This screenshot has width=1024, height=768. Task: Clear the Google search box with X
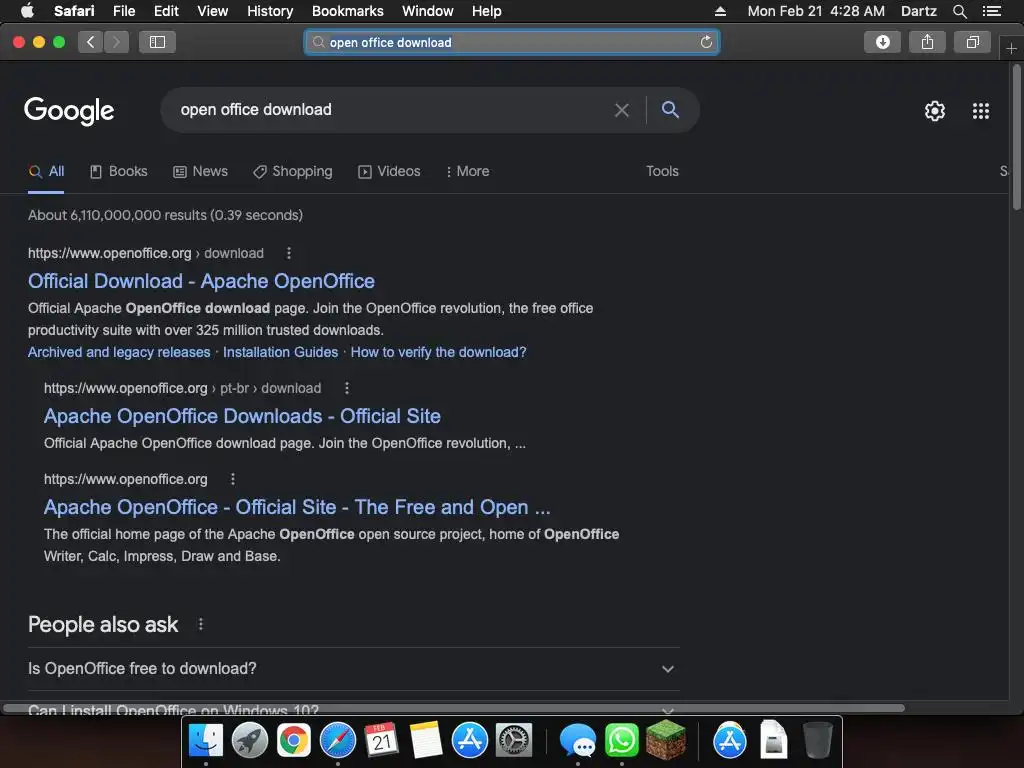[x=622, y=110]
